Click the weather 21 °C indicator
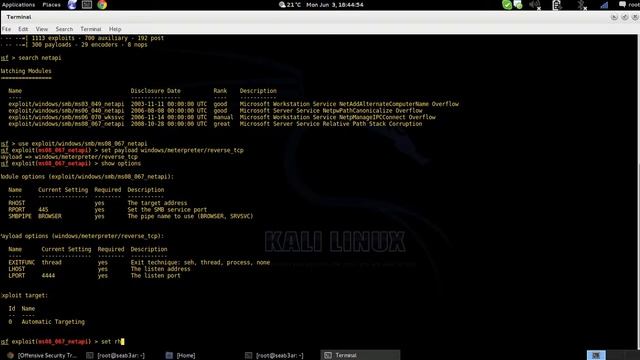This screenshot has height=360, width=640. [290, 5]
